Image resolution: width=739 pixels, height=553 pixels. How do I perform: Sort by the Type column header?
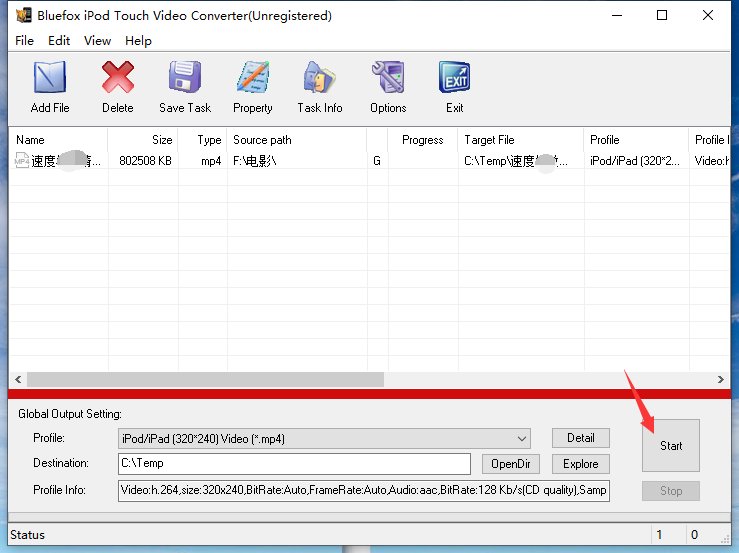(203, 140)
